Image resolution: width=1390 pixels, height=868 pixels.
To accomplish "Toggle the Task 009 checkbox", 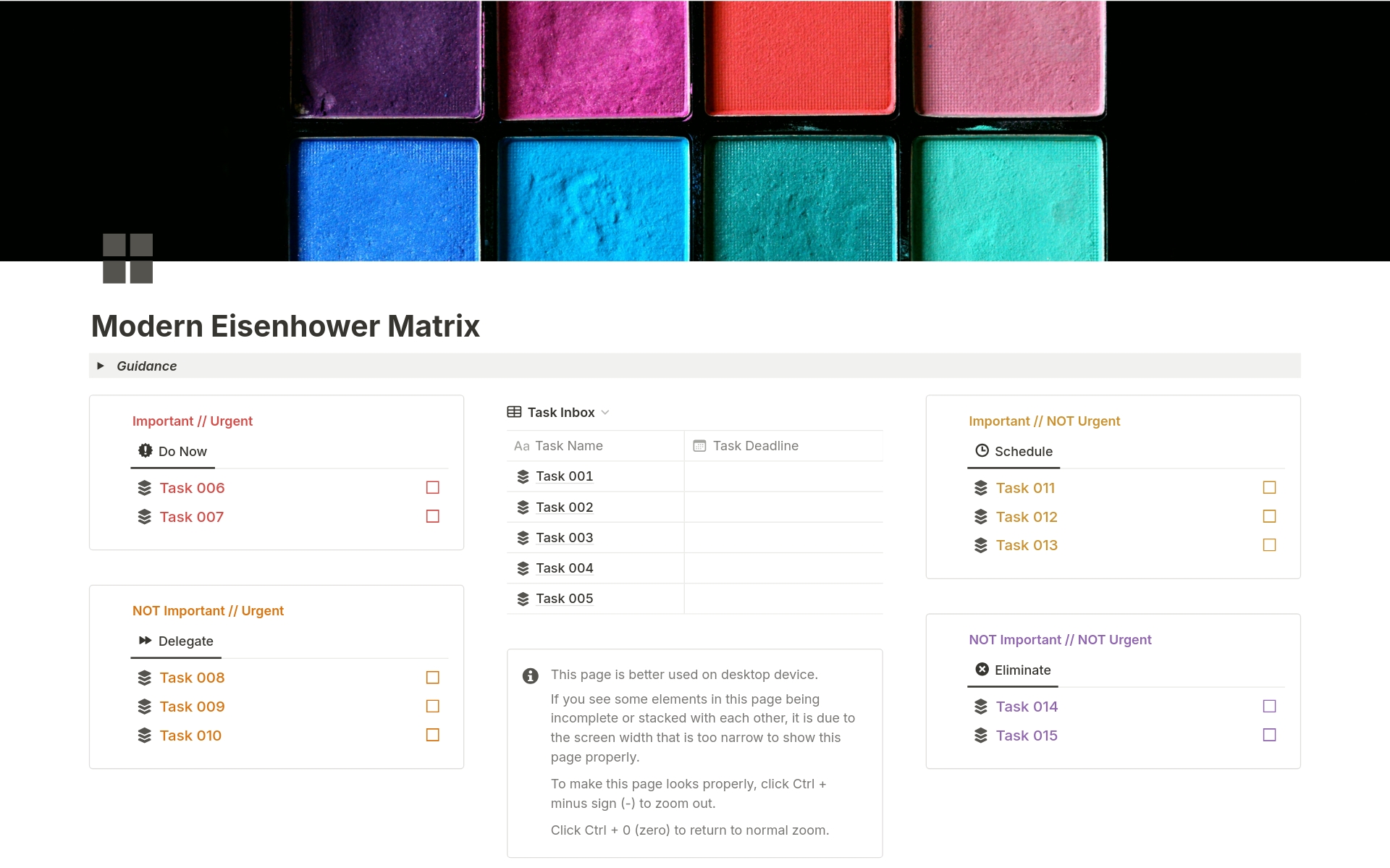I will click(x=433, y=706).
